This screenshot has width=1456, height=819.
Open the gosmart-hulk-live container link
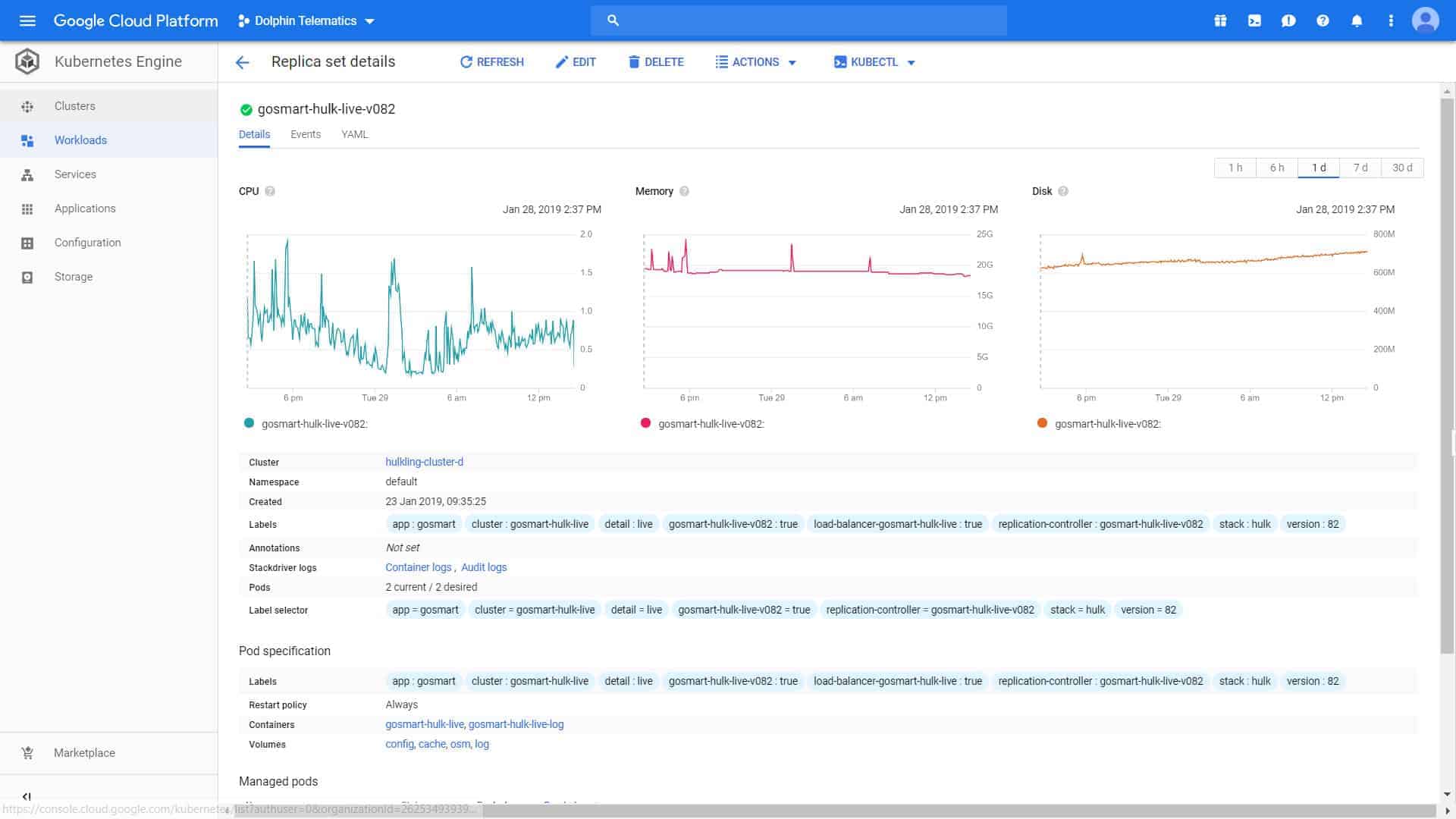[x=424, y=724]
